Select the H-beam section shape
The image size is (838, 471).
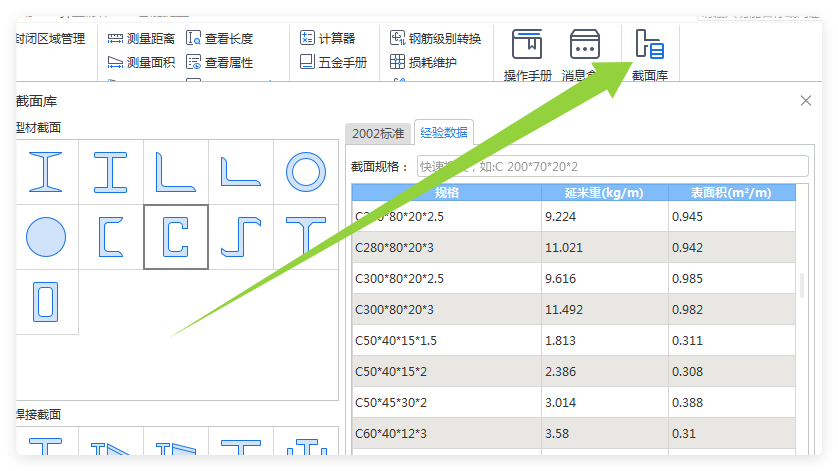[x=111, y=172]
